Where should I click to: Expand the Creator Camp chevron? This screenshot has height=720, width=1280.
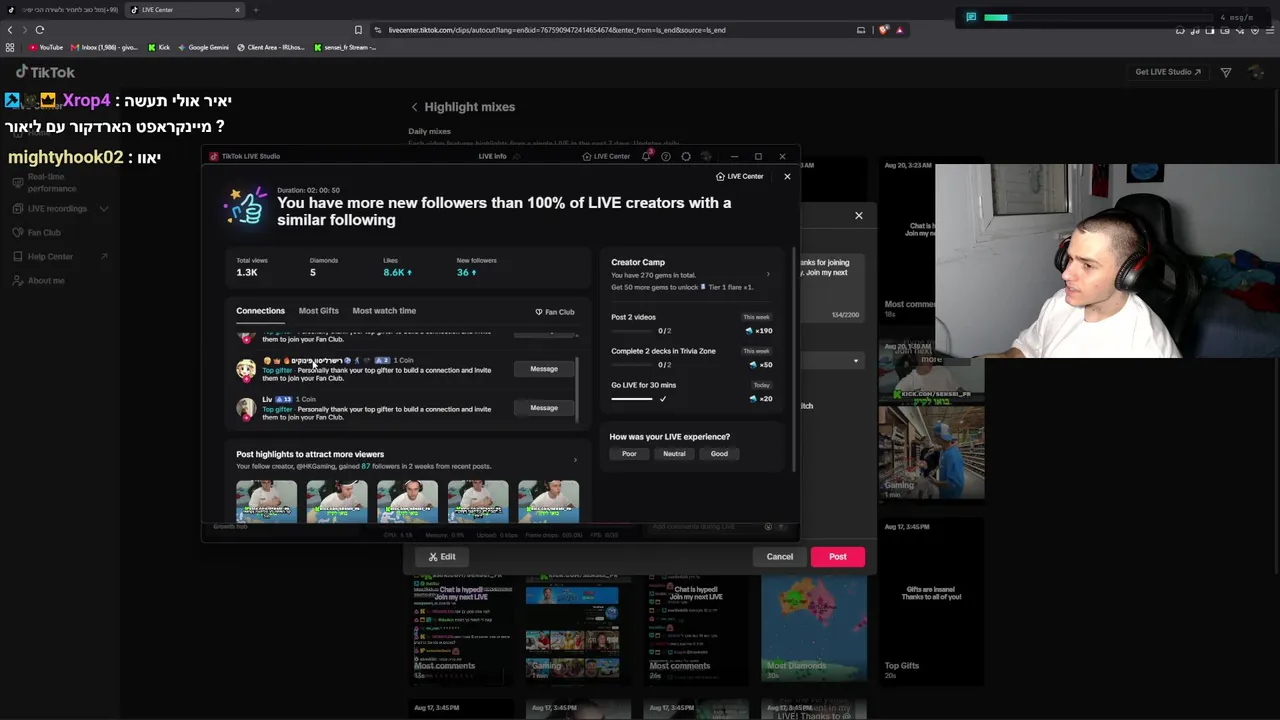pyautogui.click(x=768, y=274)
